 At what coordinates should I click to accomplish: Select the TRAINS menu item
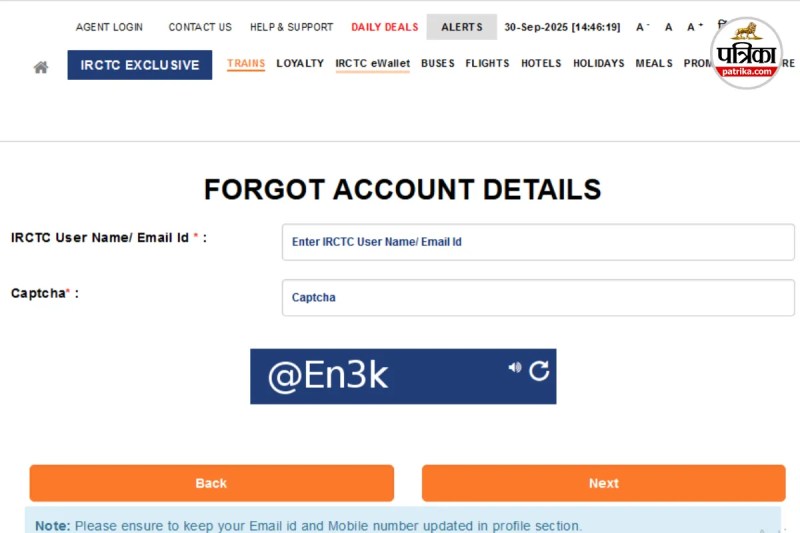click(246, 63)
